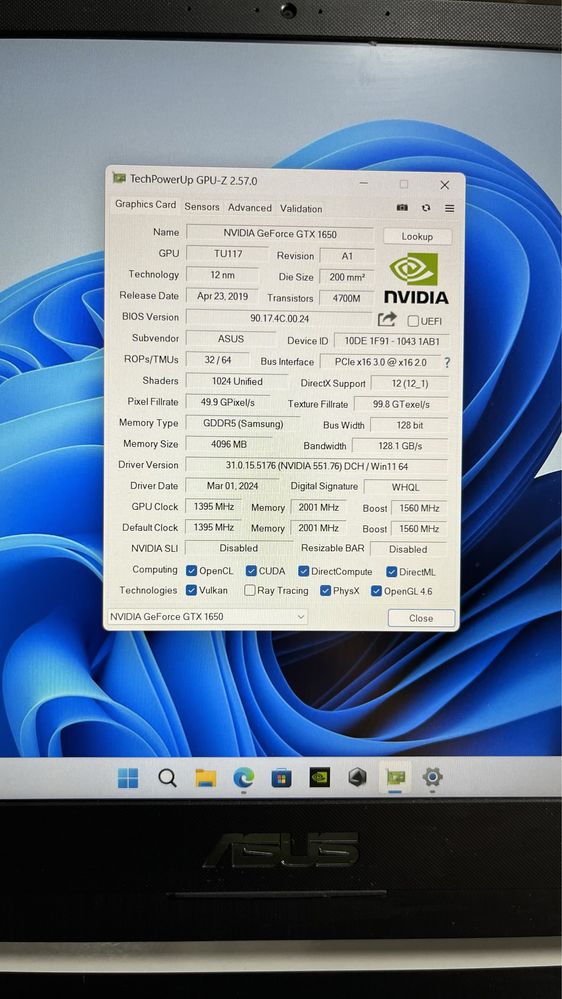The width and height of the screenshot is (562, 999).
Task: Click ROPs/TMUs value 32 / 64
Action: 218,360
